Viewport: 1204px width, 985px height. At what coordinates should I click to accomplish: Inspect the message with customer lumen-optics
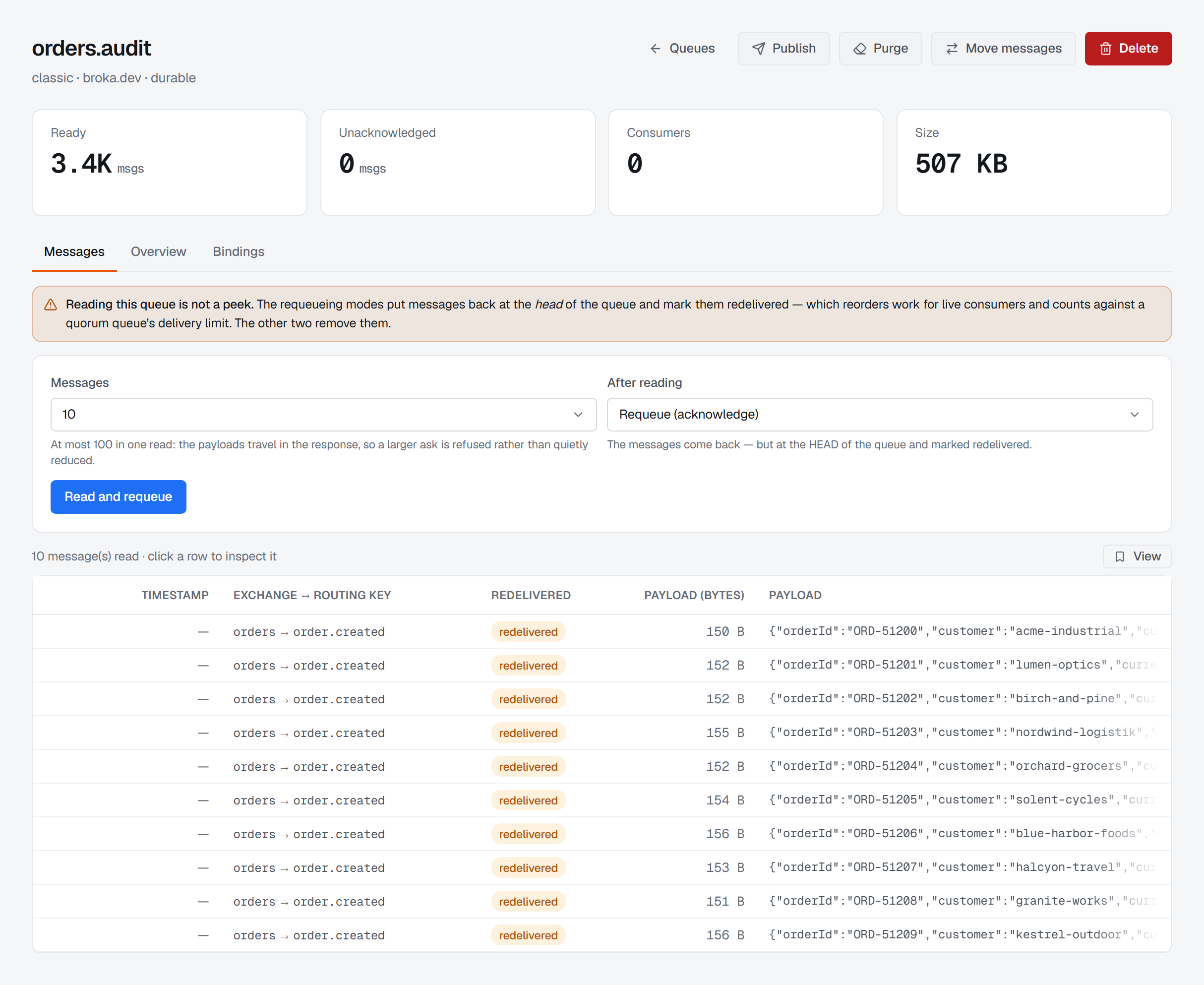(602, 665)
